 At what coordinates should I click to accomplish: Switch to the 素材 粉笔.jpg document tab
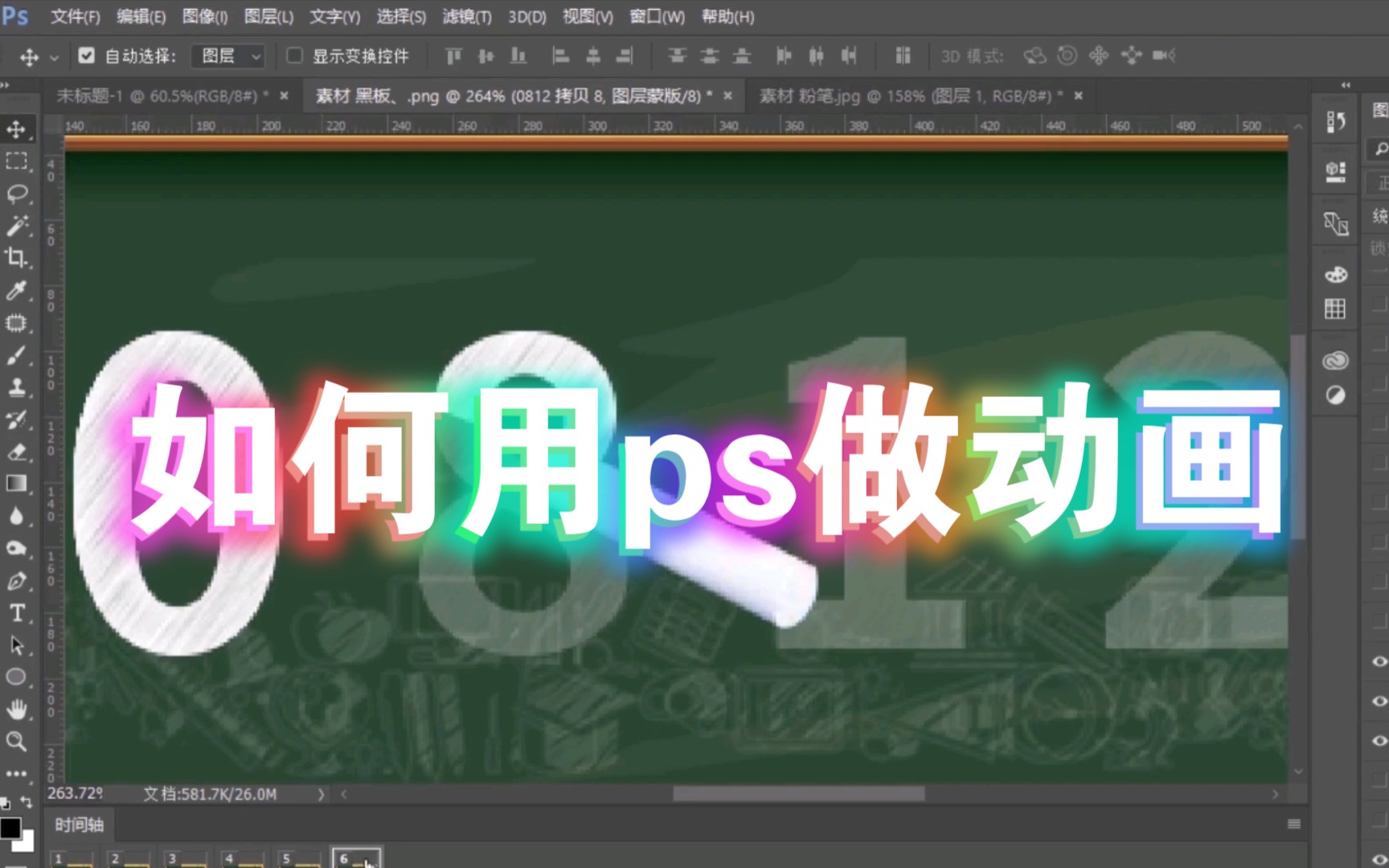coord(912,96)
